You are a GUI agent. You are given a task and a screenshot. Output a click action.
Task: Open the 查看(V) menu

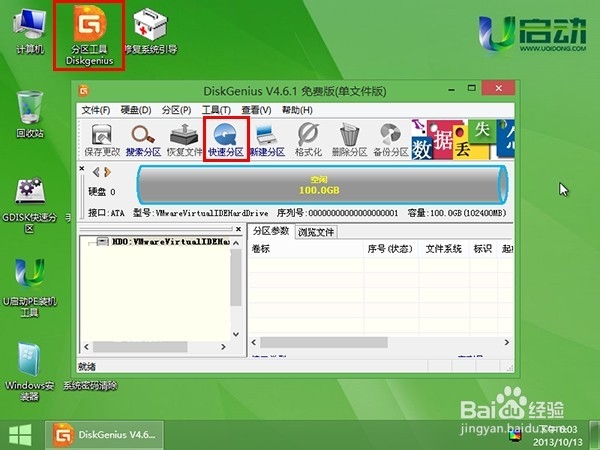click(256, 110)
